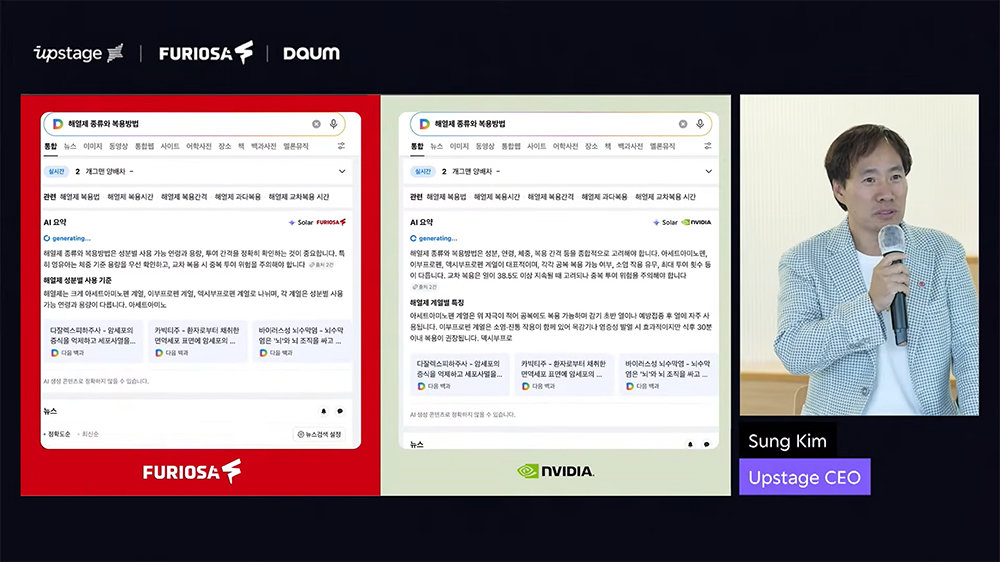Open 동영상 tab in Furiosa panel

point(119,147)
